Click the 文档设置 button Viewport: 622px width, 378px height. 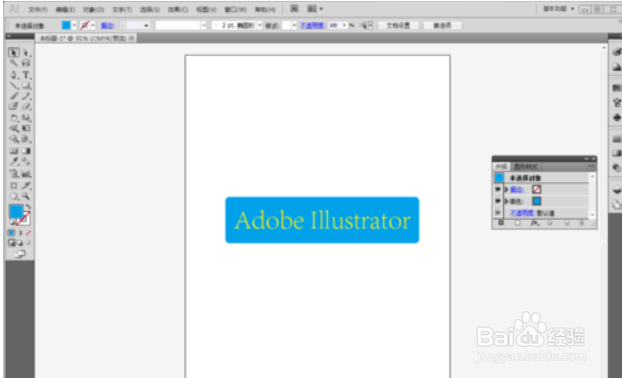pos(398,25)
